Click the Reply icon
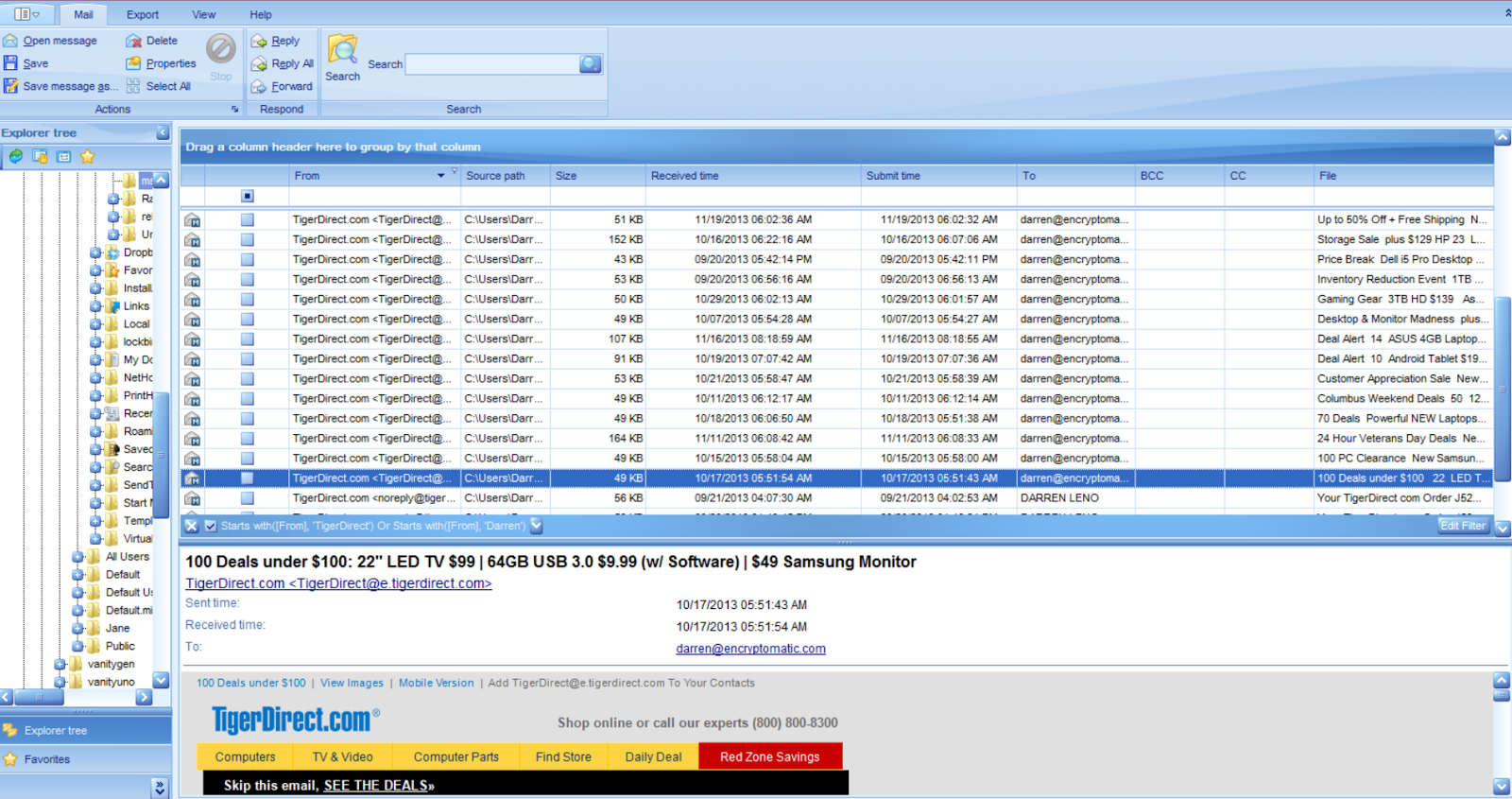The image size is (1512, 799). (x=259, y=41)
